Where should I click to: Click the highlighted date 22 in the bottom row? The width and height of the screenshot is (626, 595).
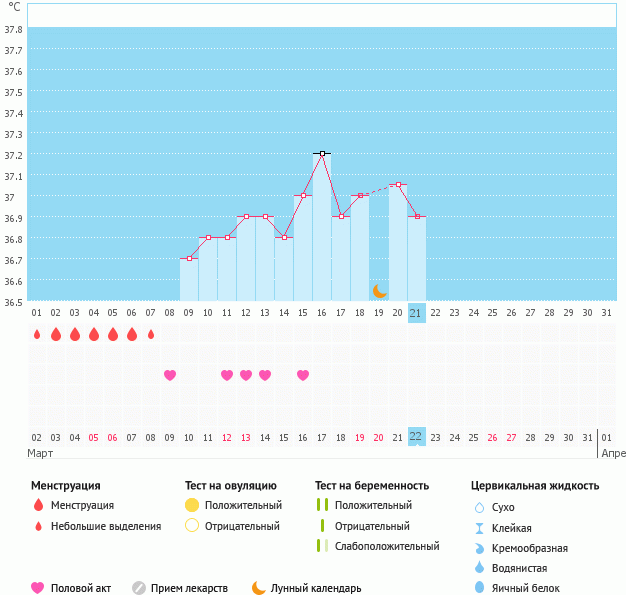click(417, 437)
